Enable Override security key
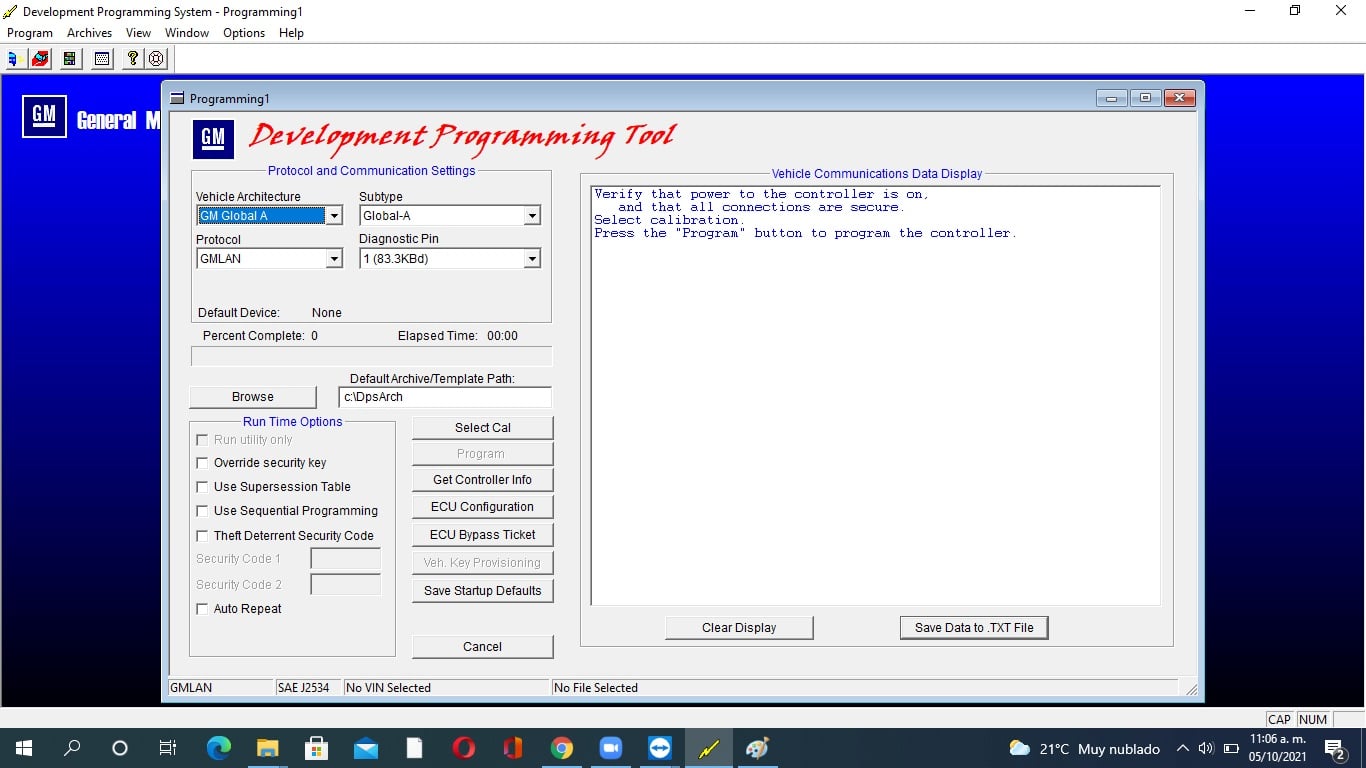Screen dimensions: 1366x768 click(x=202, y=463)
